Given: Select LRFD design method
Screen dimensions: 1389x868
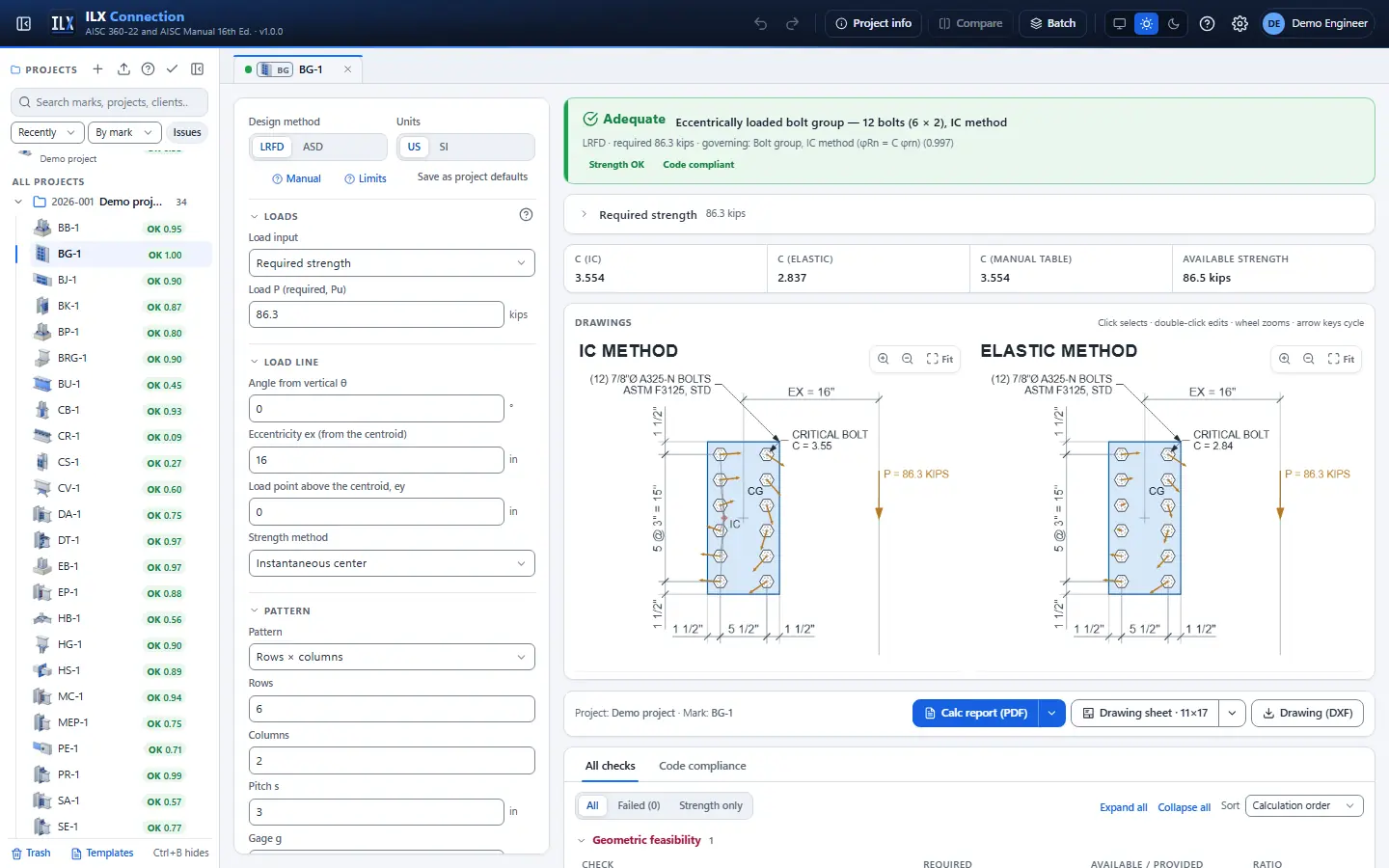Looking at the screenshot, I should pyautogui.click(x=272, y=147).
